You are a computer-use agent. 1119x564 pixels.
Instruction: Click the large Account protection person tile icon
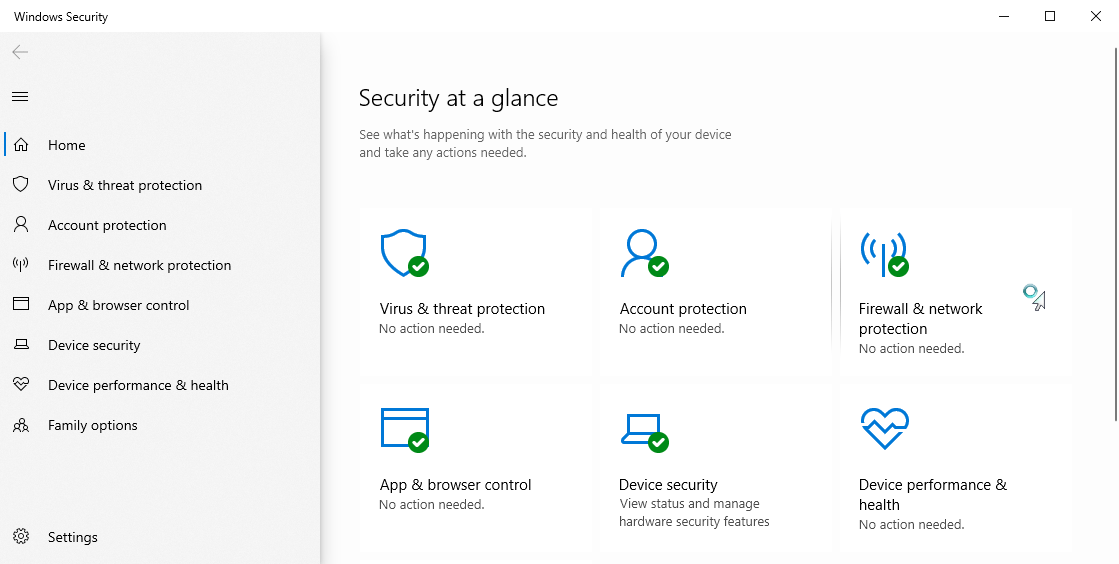[644, 253]
